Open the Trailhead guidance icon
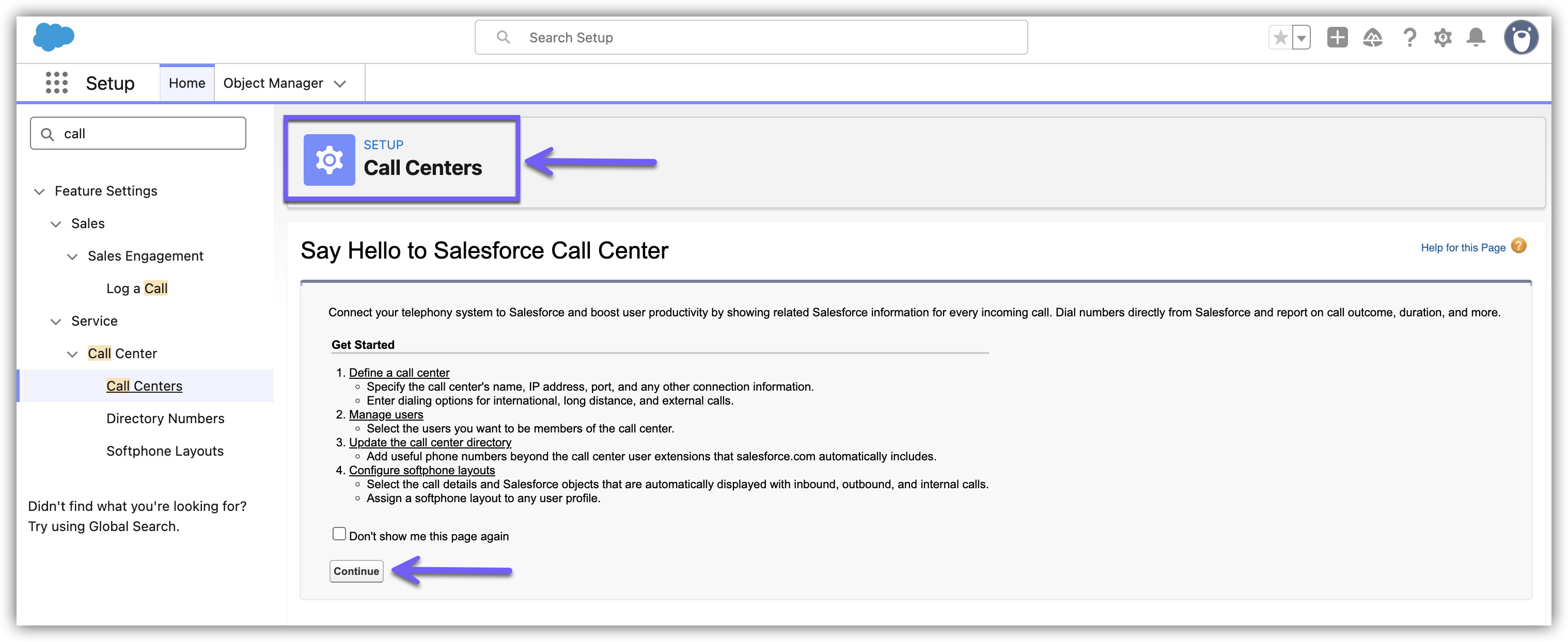This screenshot has width=1568, height=642. (1372, 38)
